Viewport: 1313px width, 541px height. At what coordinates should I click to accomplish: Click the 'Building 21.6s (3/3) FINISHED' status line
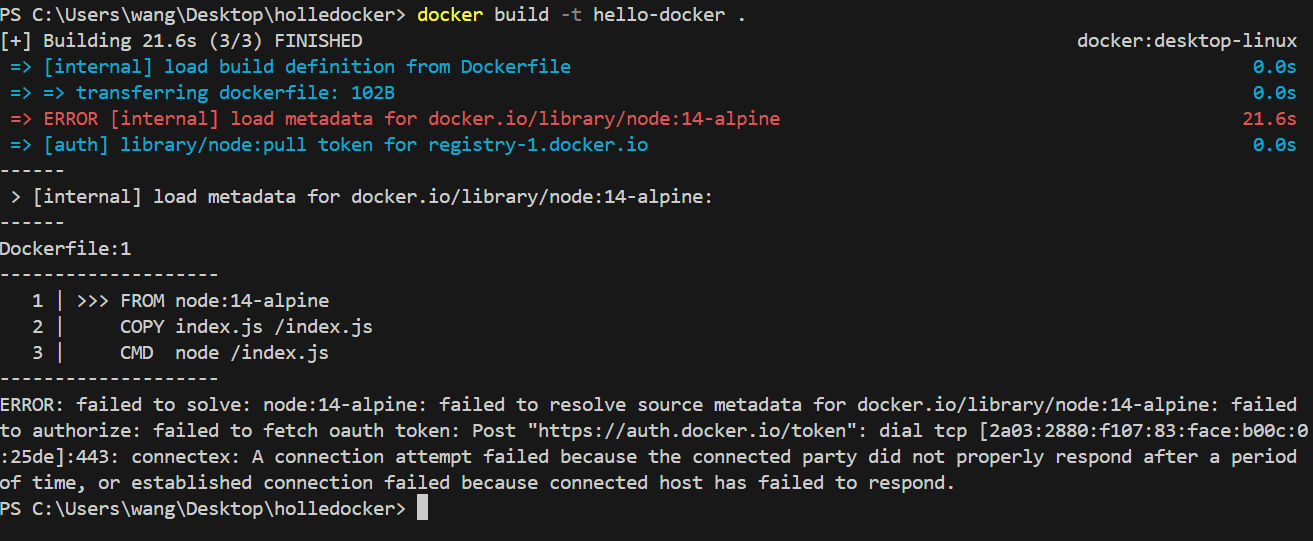tap(181, 41)
